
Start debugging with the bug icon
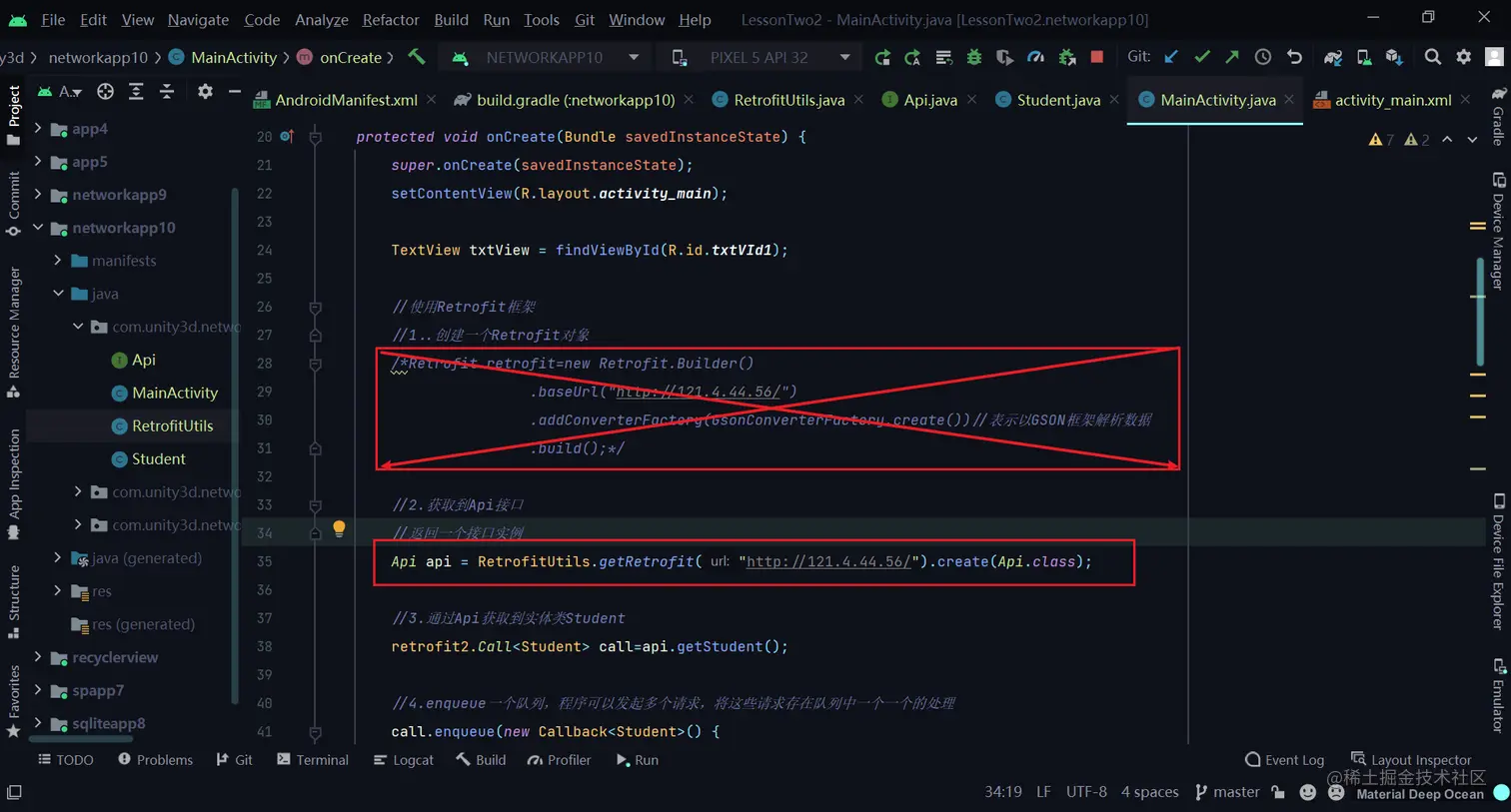(x=974, y=57)
